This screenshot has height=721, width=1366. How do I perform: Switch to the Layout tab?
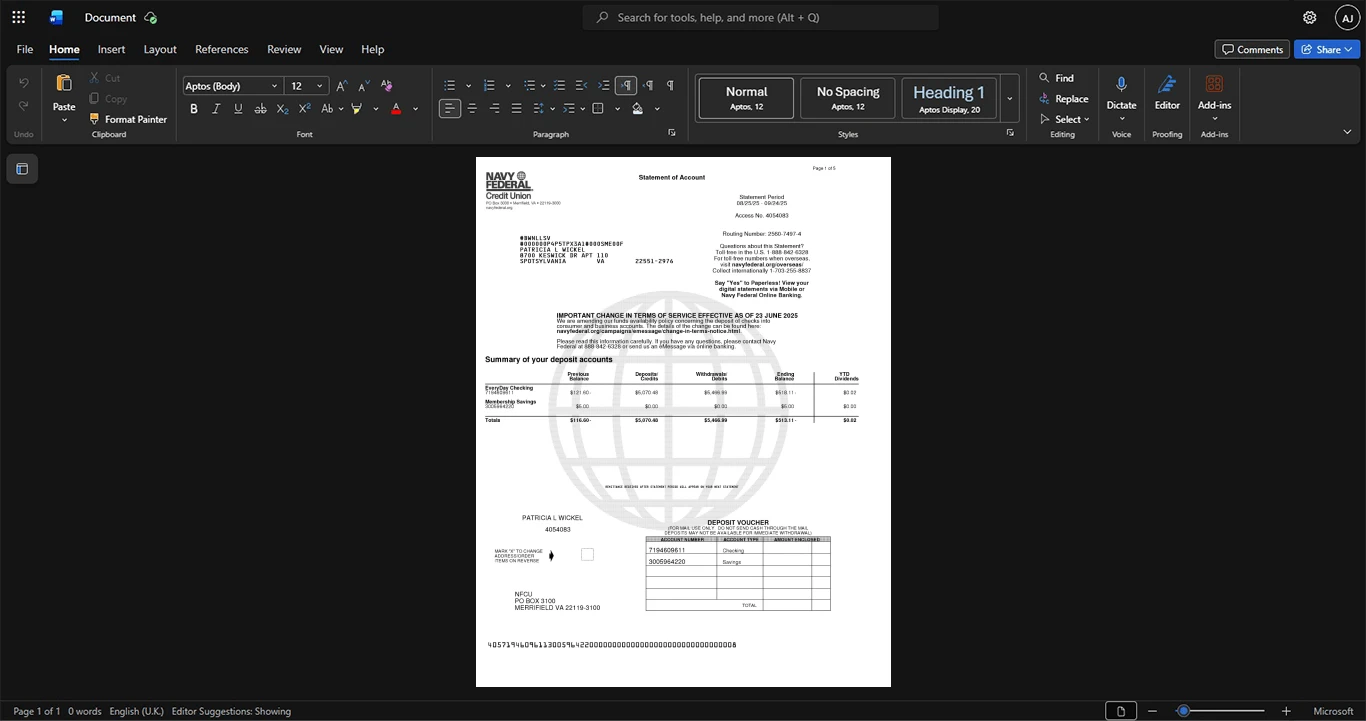[160, 49]
